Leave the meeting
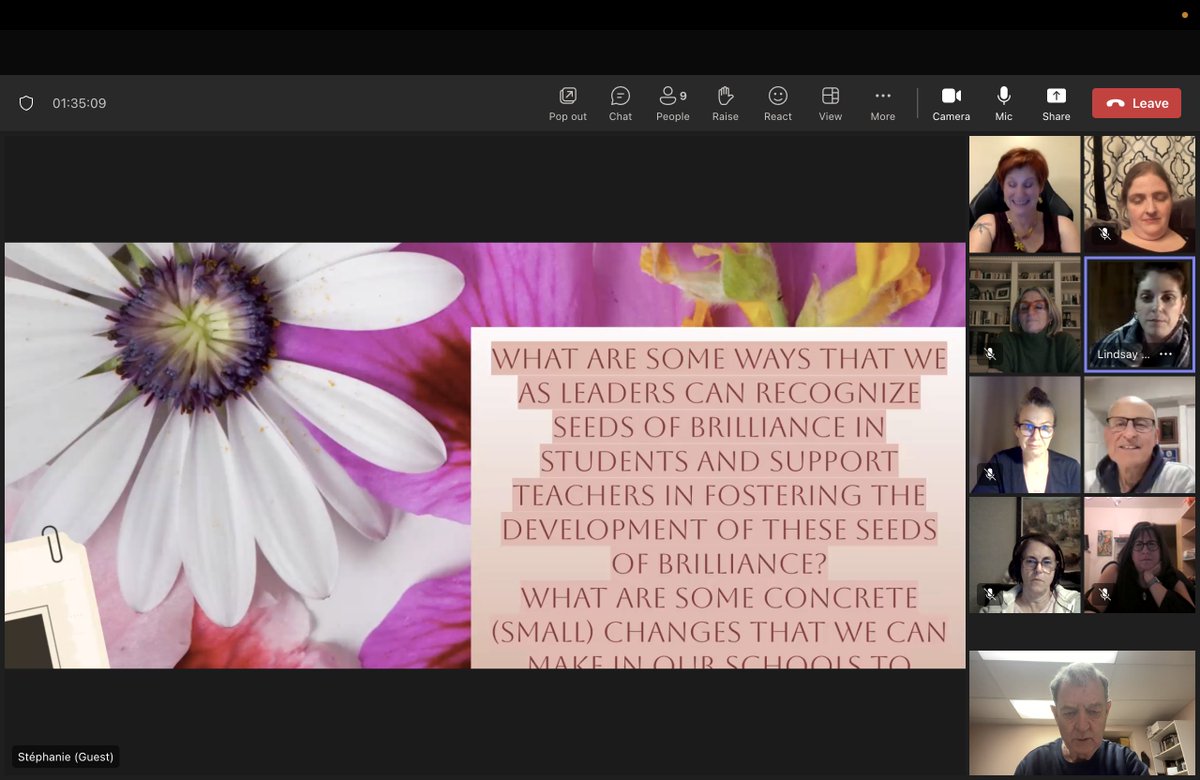The height and width of the screenshot is (780, 1200). click(x=1136, y=103)
